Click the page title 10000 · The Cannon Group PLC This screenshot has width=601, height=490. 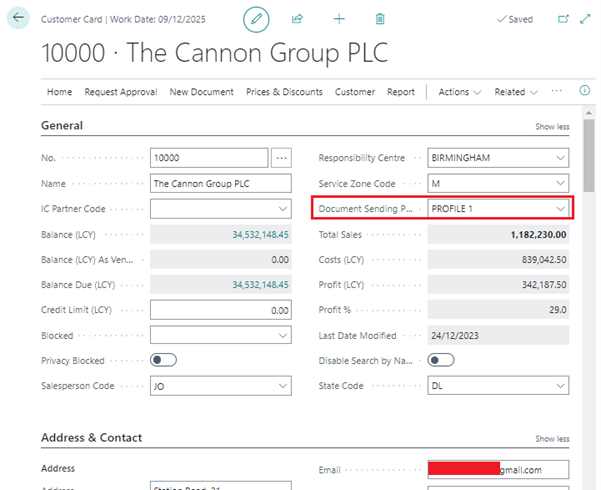(215, 53)
